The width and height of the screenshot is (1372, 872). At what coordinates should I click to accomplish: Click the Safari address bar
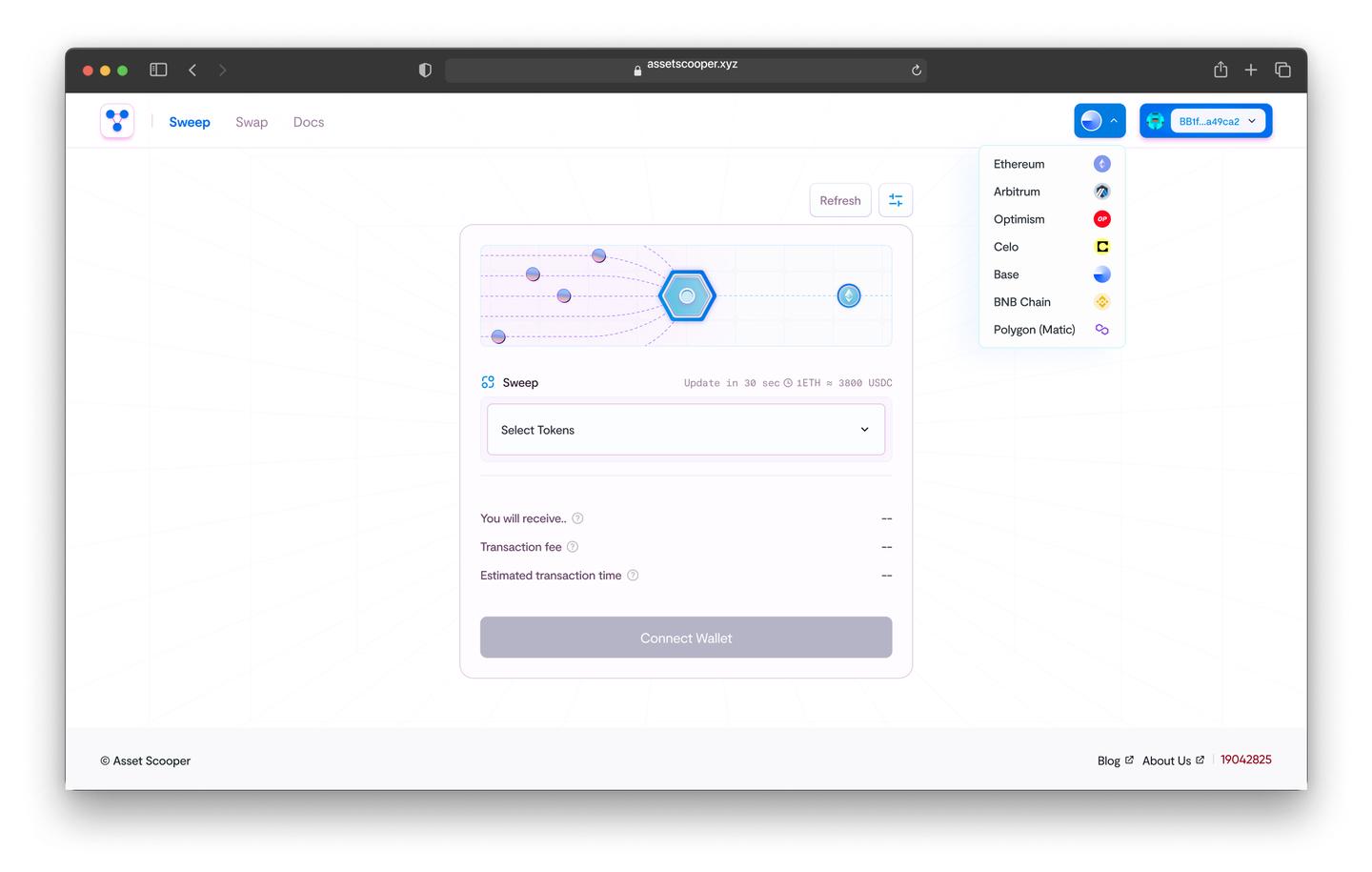[x=686, y=70]
